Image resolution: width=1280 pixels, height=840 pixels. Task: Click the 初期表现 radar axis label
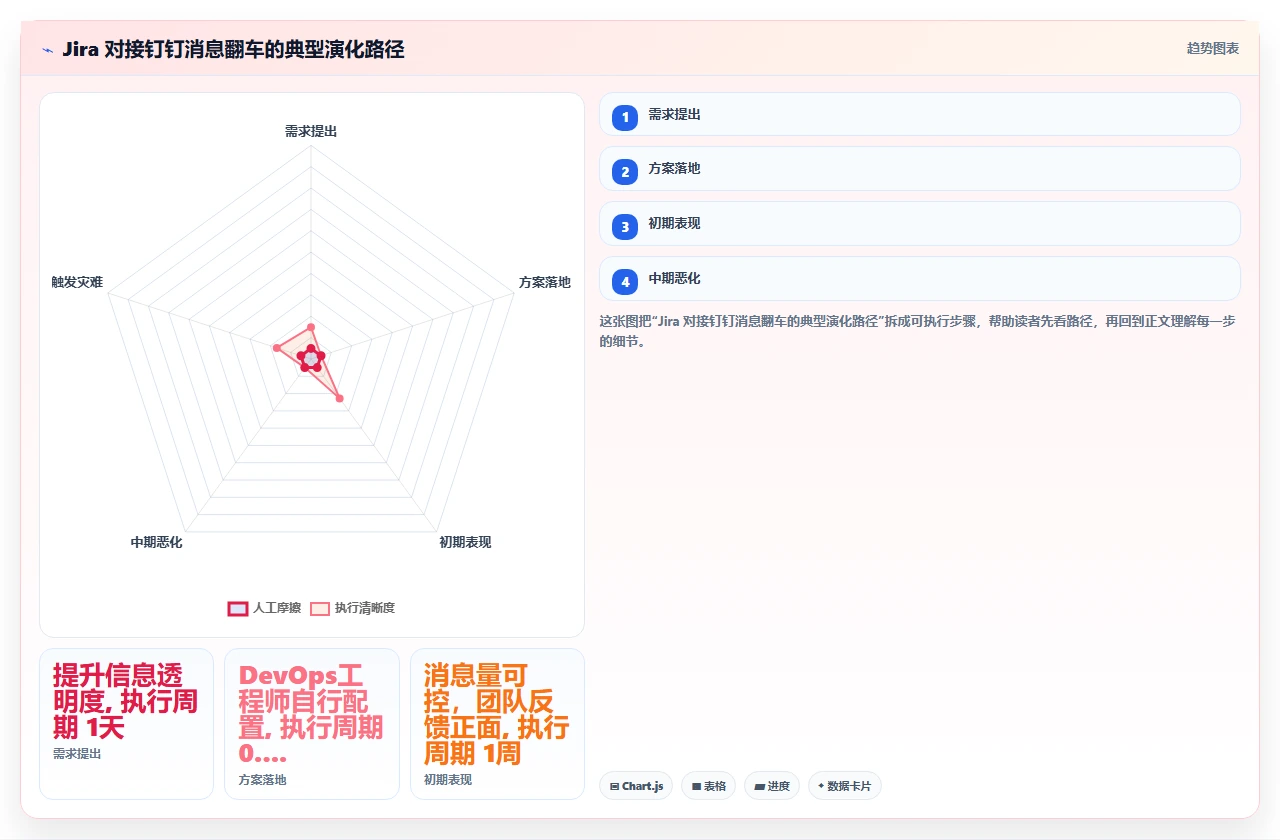pos(465,542)
